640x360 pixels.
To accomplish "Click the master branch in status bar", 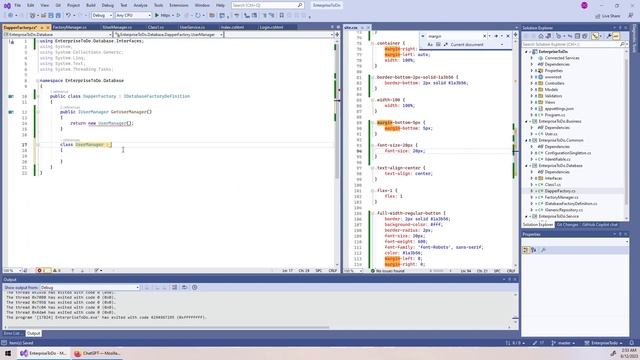I will [x=563, y=343].
